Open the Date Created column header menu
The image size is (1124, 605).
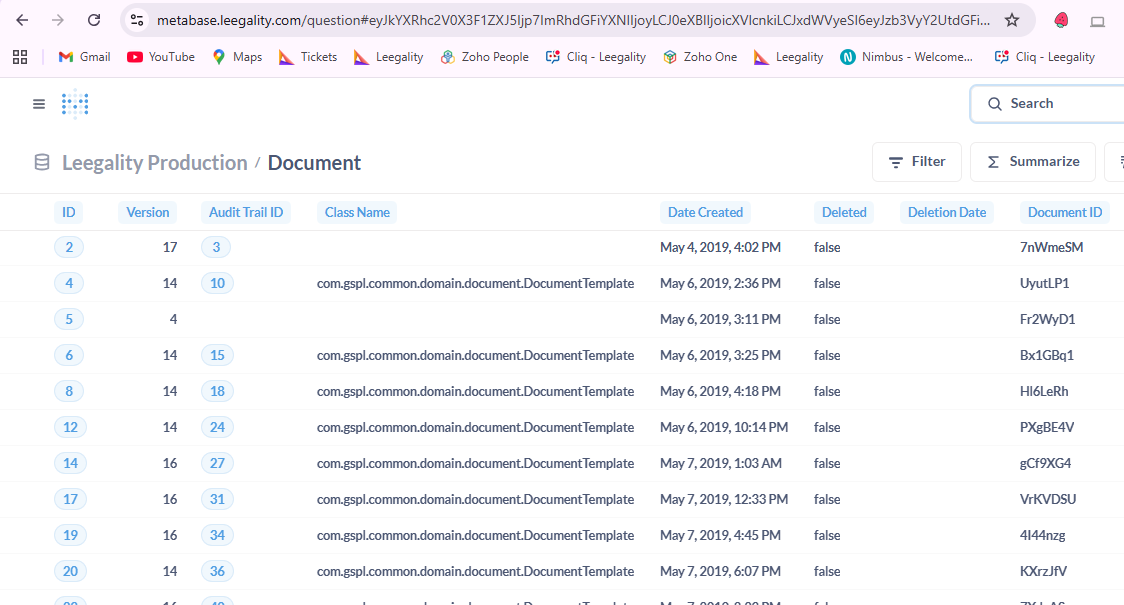[705, 212]
